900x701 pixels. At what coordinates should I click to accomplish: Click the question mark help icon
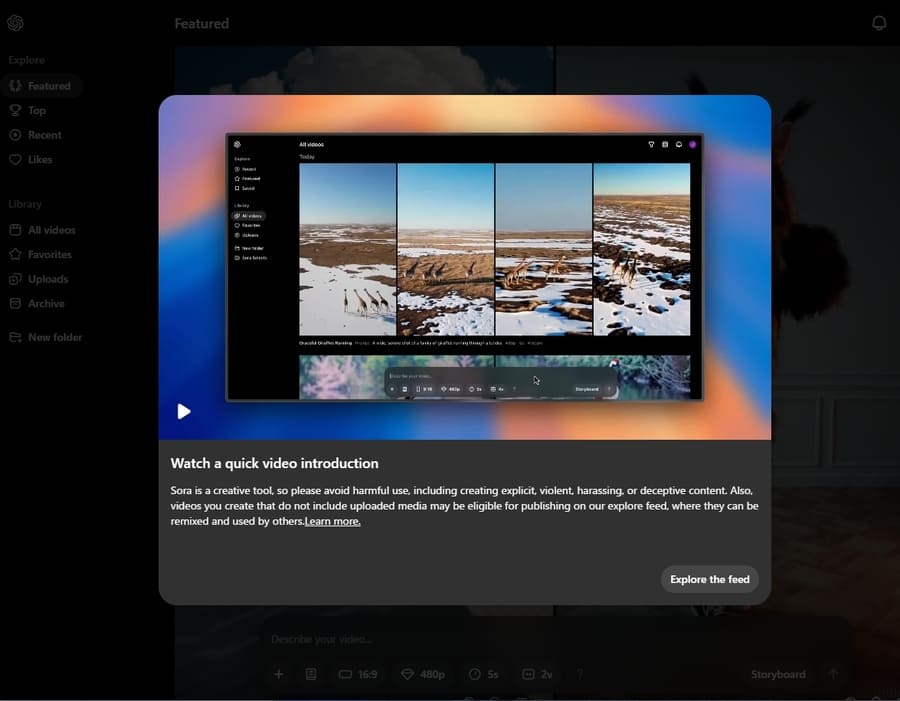coord(580,675)
